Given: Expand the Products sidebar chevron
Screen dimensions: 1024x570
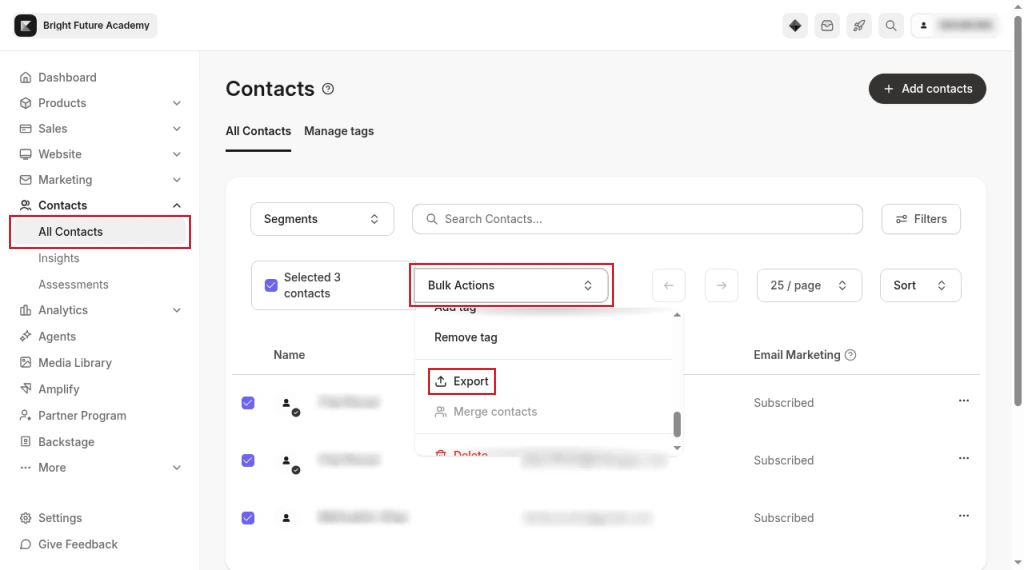Looking at the screenshot, I should pos(176,103).
